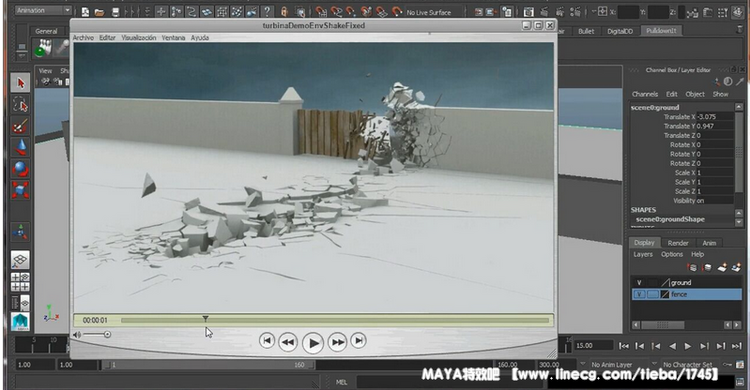Create new empty layer icon
The width and height of the screenshot is (750, 390).
click(x=722, y=267)
